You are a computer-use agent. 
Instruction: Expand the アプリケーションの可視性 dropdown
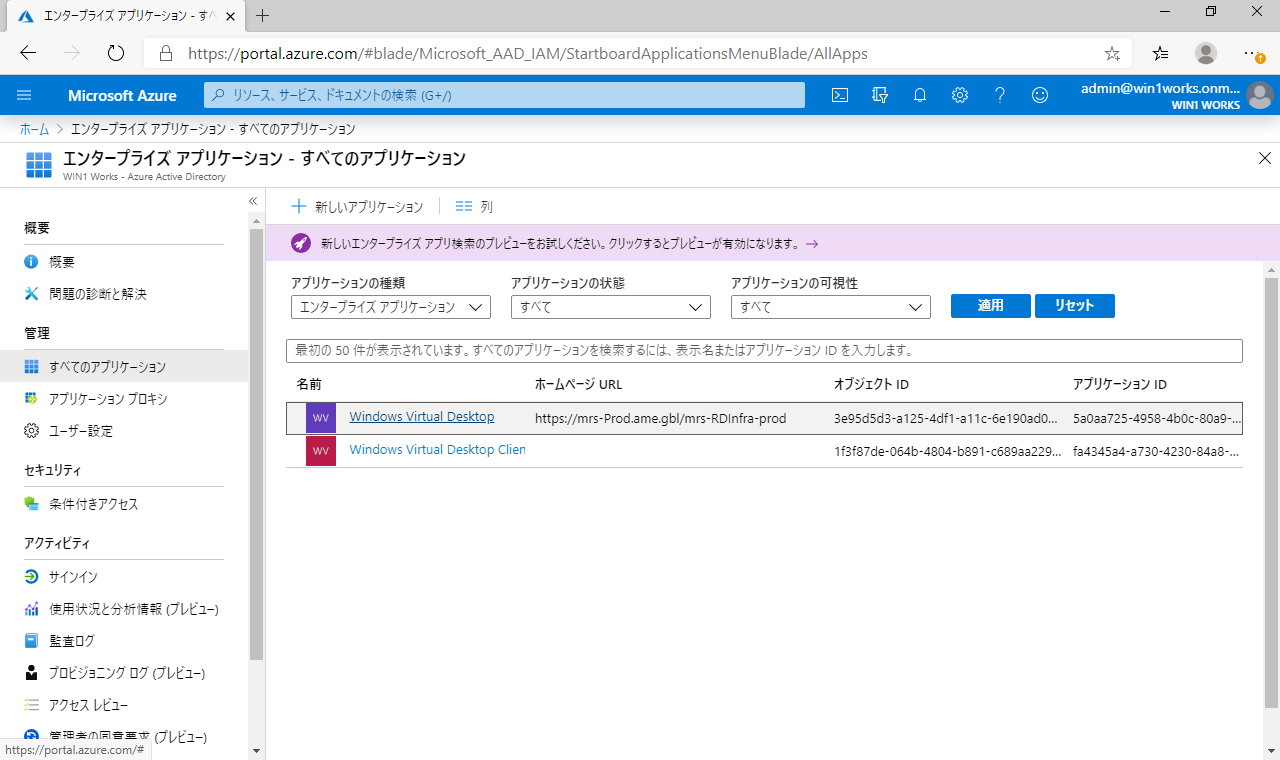pyautogui.click(x=831, y=307)
